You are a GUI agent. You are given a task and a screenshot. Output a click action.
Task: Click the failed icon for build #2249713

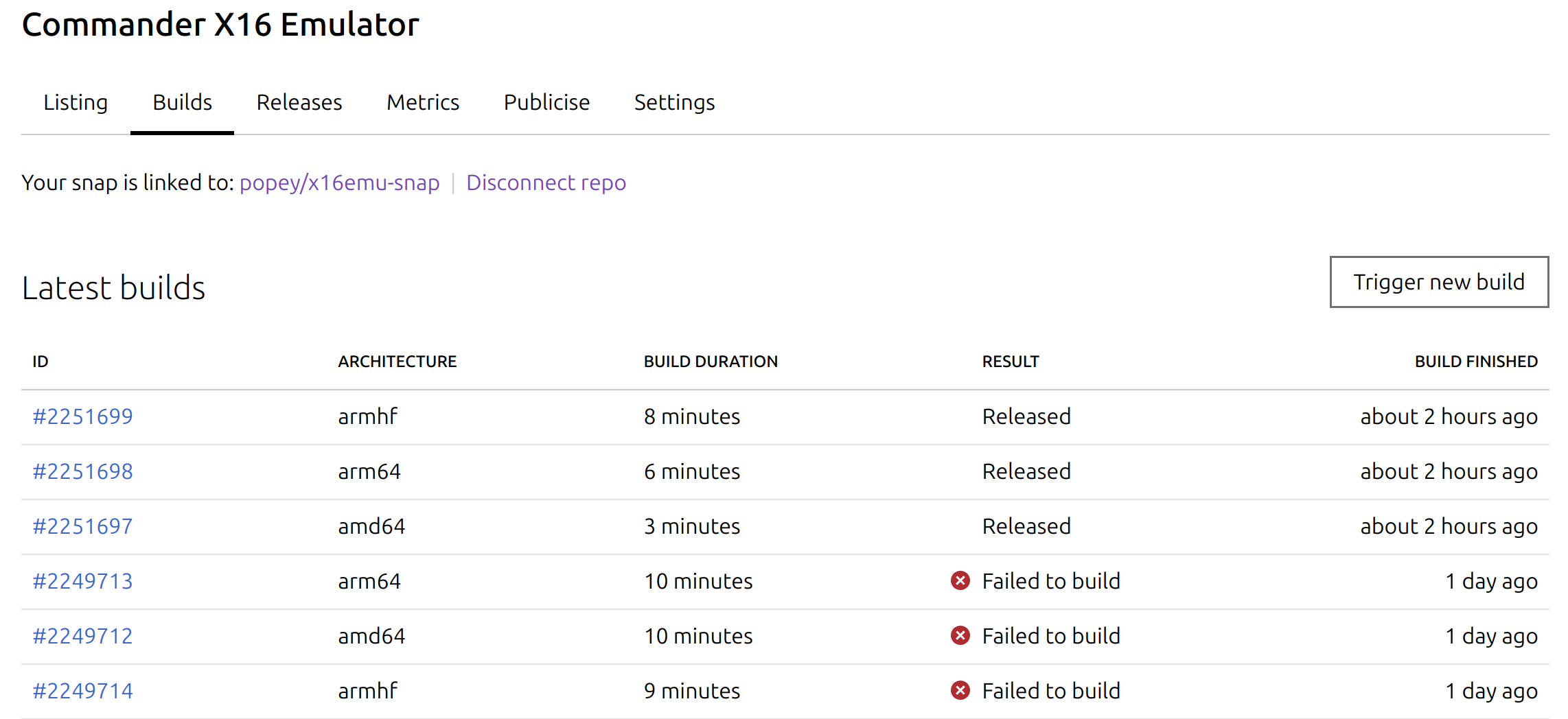pos(960,580)
